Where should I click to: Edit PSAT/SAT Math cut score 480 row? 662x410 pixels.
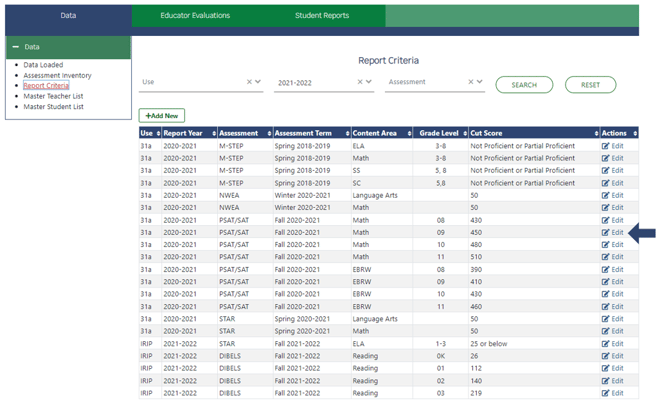(612, 245)
